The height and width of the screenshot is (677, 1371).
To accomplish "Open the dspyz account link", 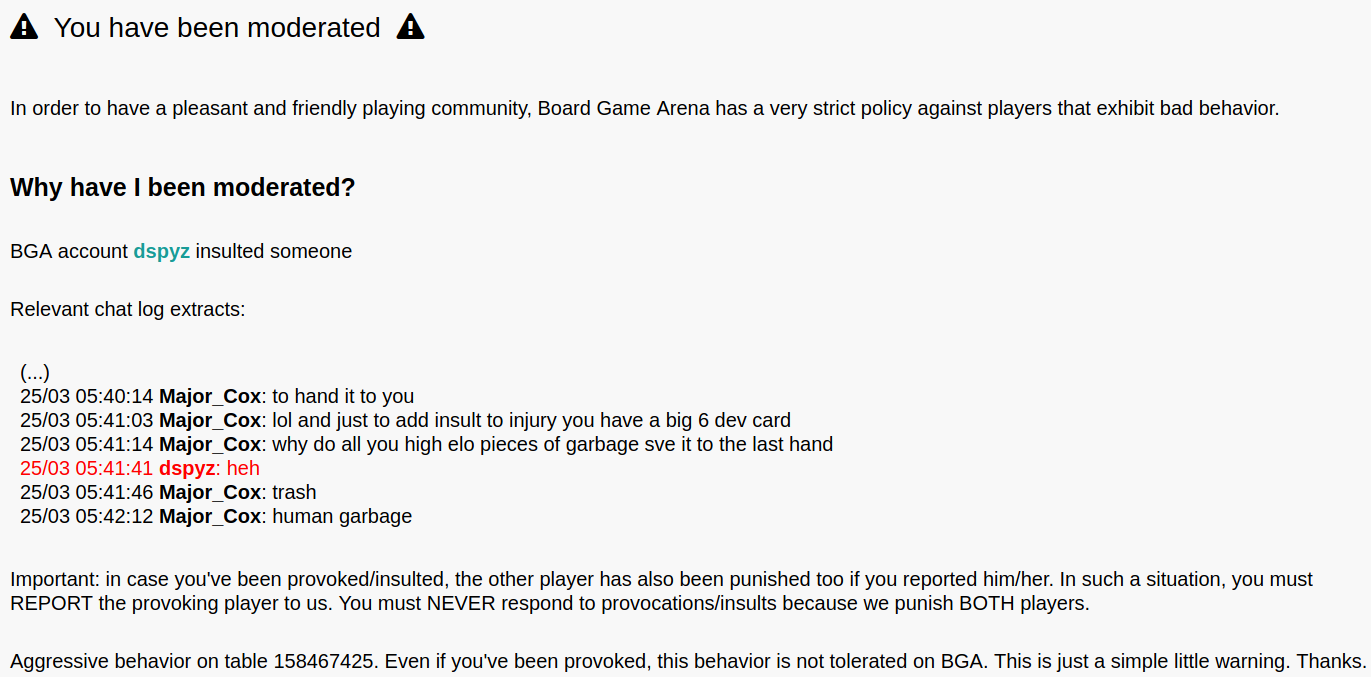I will pos(162,251).
